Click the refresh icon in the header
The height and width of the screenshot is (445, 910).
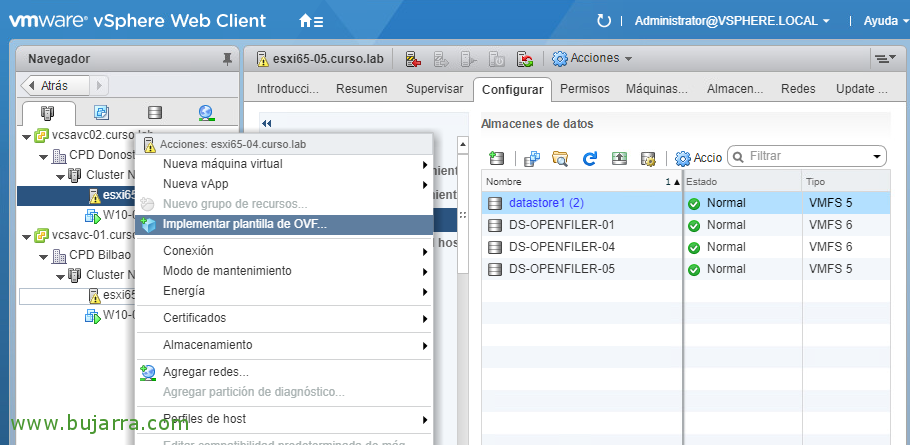coord(604,21)
